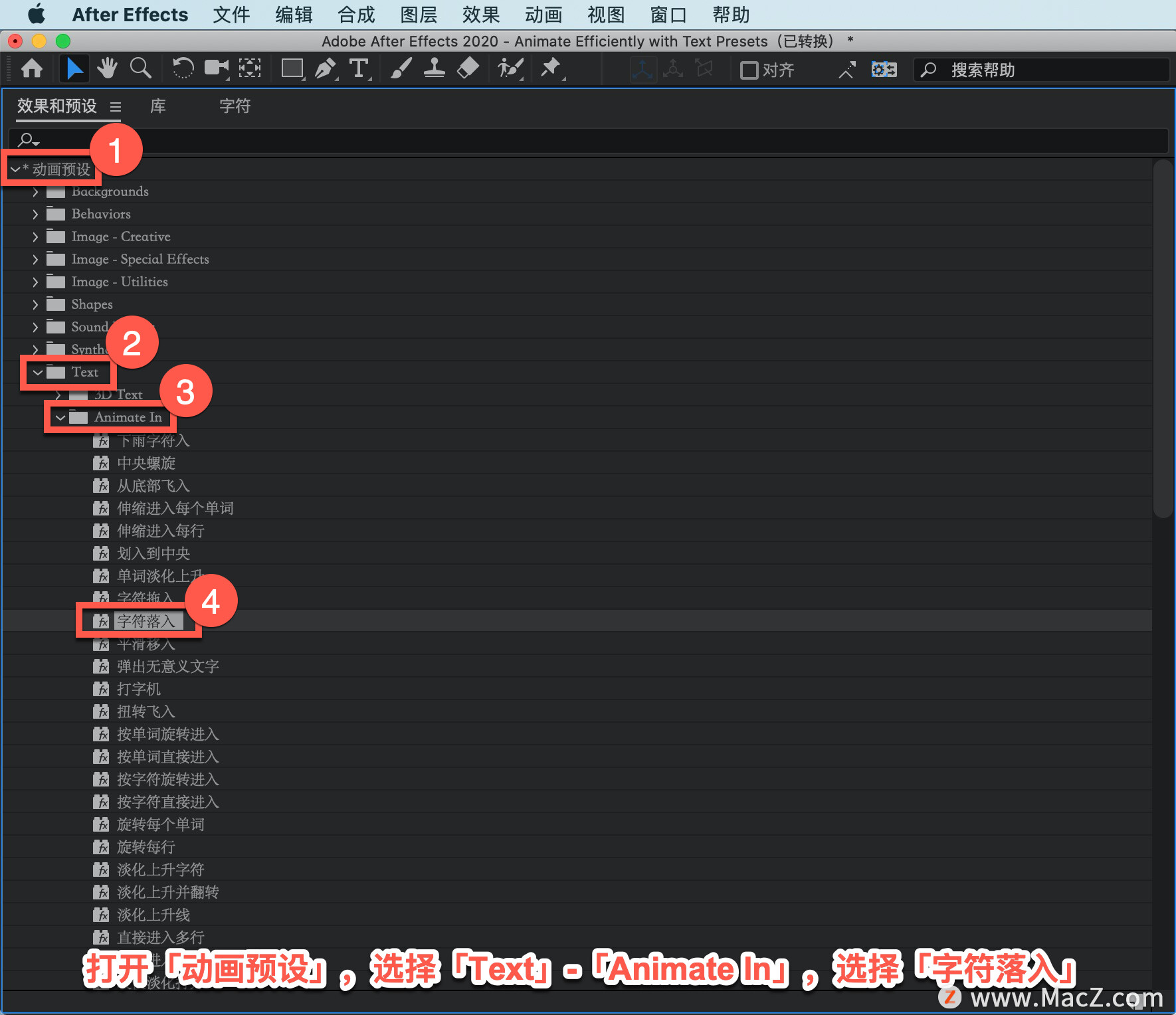This screenshot has height=1015, width=1176.
Task: Expand the Behaviors folder
Action: point(35,215)
